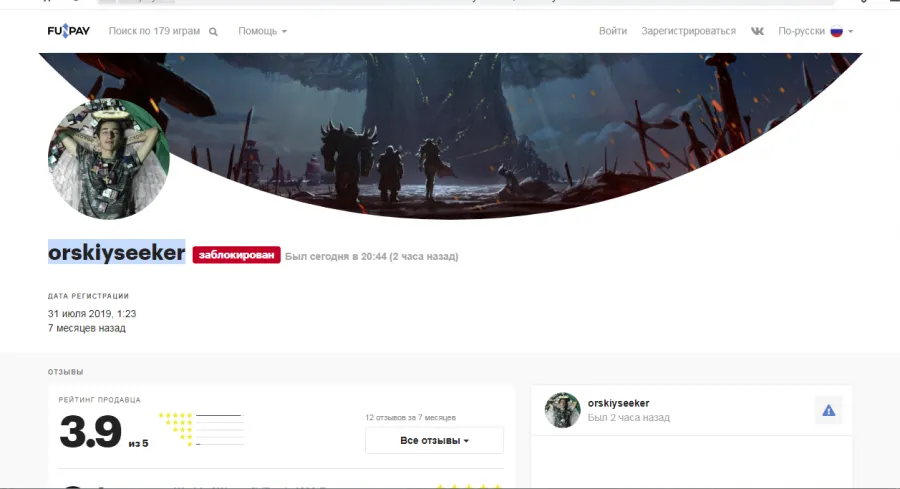Viewport: 900px width, 489px height.
Task: Expand the Помощь dropdown menu
Action: [x=262, y=31]
